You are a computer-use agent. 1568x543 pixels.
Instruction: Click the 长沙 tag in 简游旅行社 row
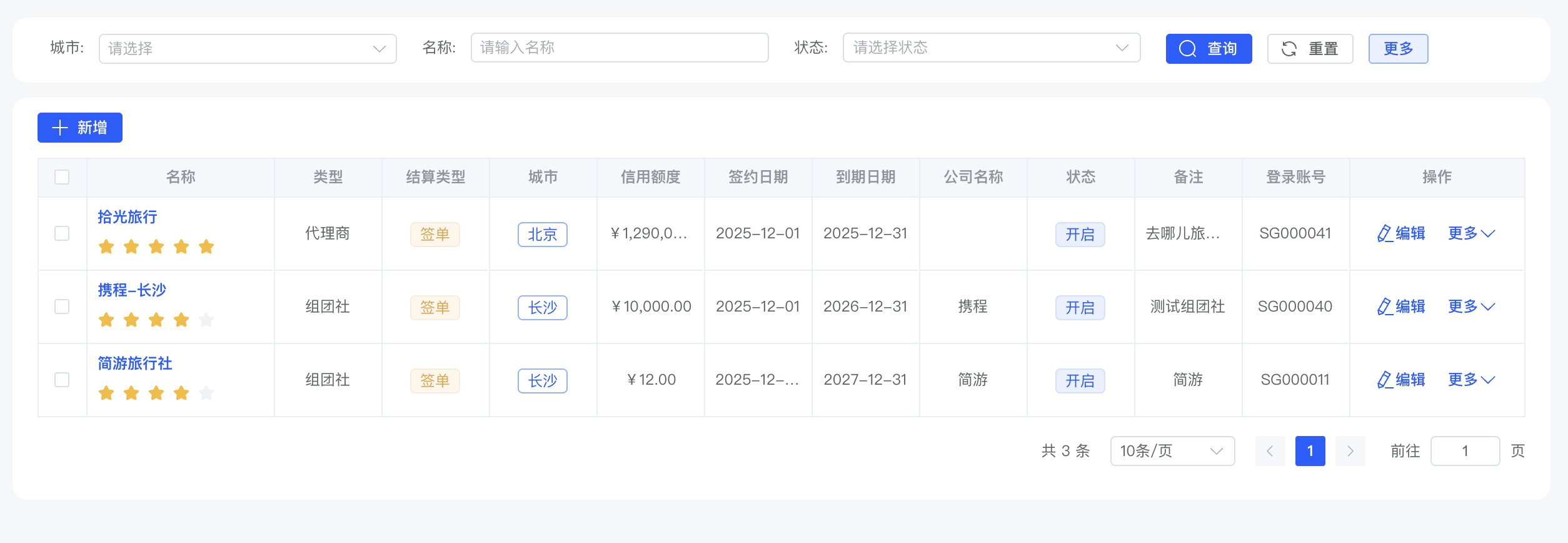point(542,381)
